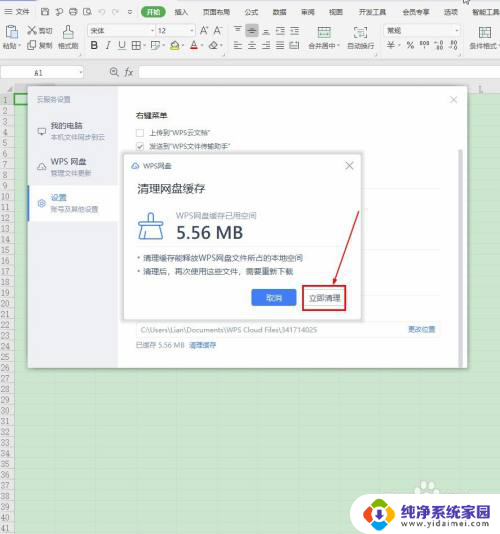The width and height of the screenshot is (500, 534).
Task: Click the Print icon in quick access bar
Action: pyautogui.click(x=73, y=12)
